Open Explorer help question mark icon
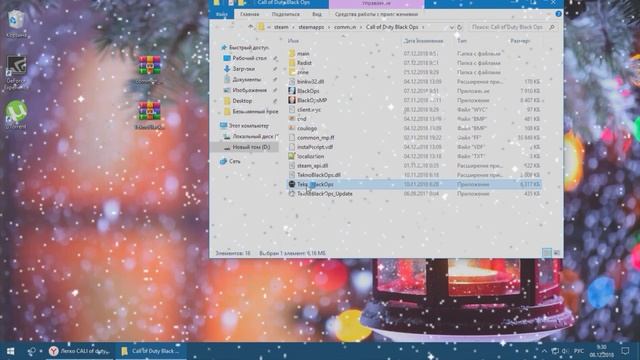The width and height of the screenshot is (640, 360). (x=558, y=14)
